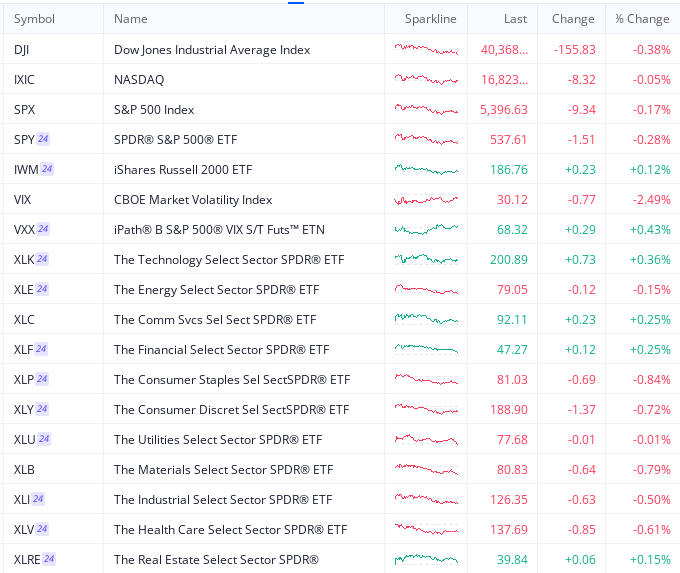This screenshot has height=573, width=680.
Task: Click The Materials Select Sector SPDR® ETF
Action: [x=224, y=469]
